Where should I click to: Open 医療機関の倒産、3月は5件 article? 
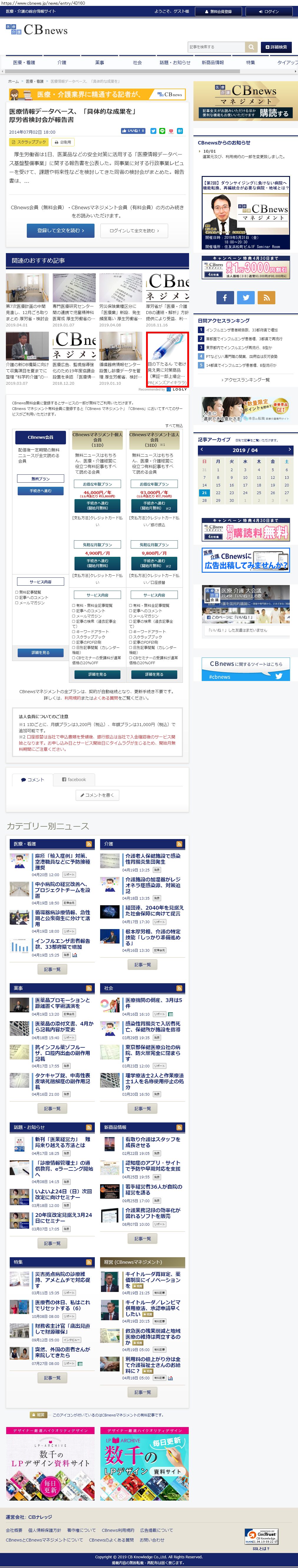coord(154,1003)
